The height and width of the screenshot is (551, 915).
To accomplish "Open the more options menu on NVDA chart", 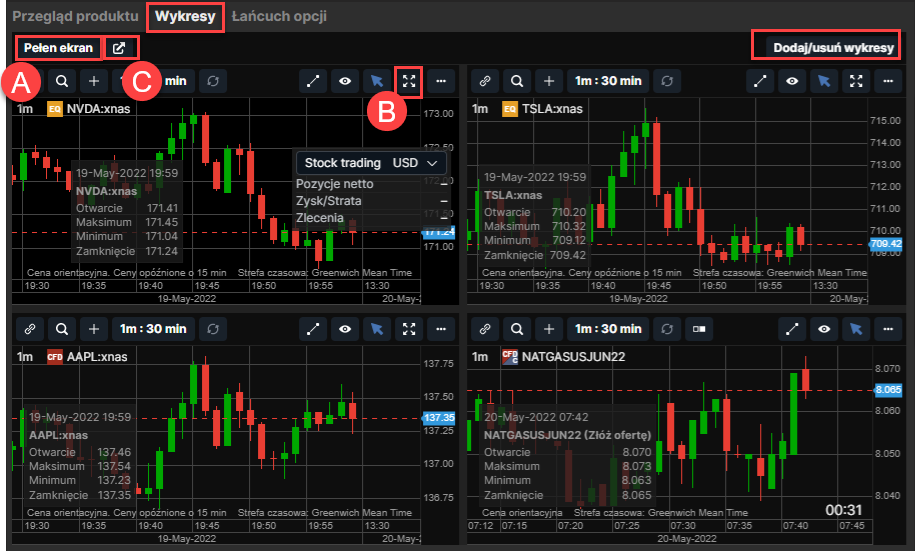I will coord(441,81).
